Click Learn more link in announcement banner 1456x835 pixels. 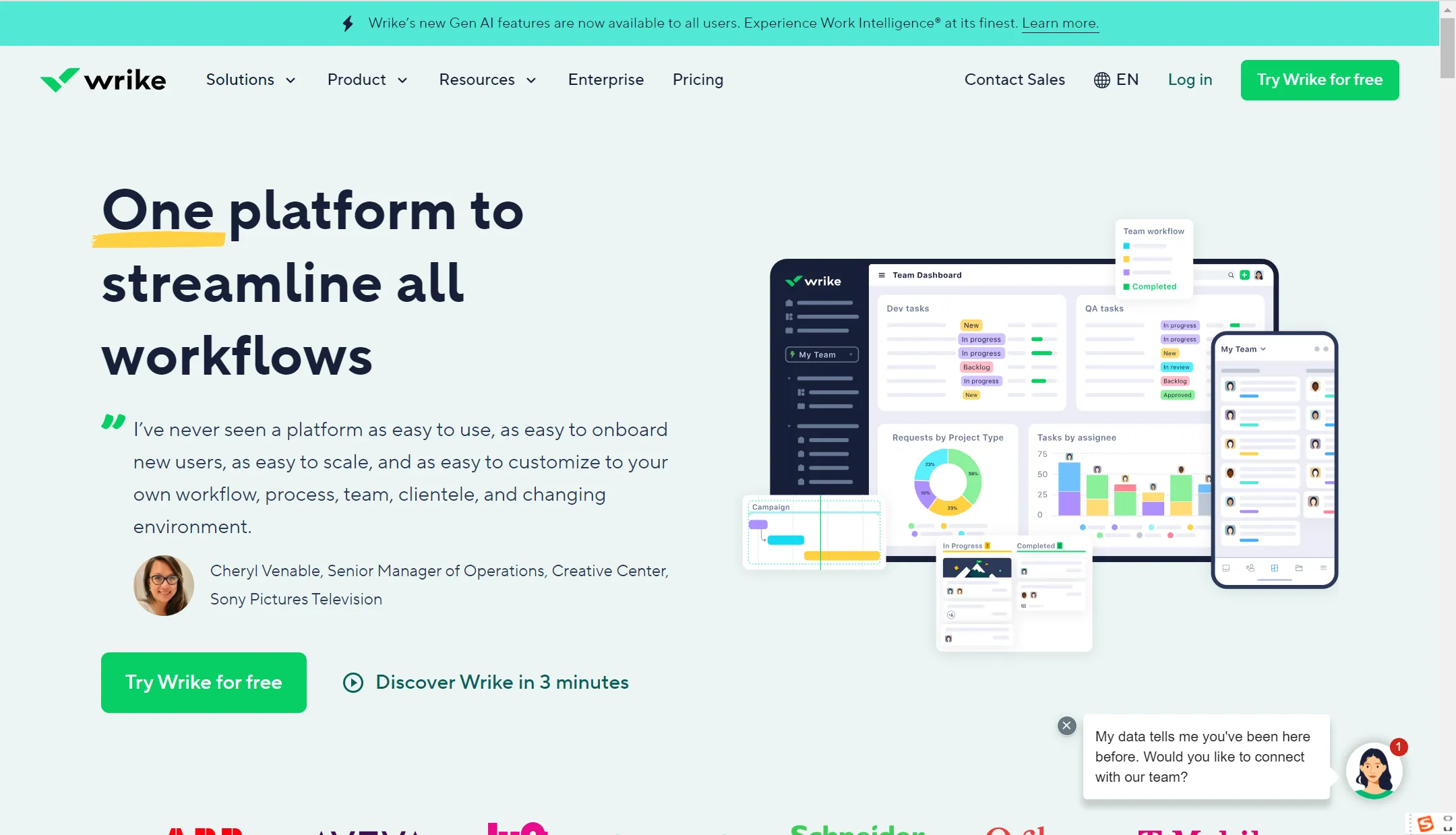tap(1060, 22)
